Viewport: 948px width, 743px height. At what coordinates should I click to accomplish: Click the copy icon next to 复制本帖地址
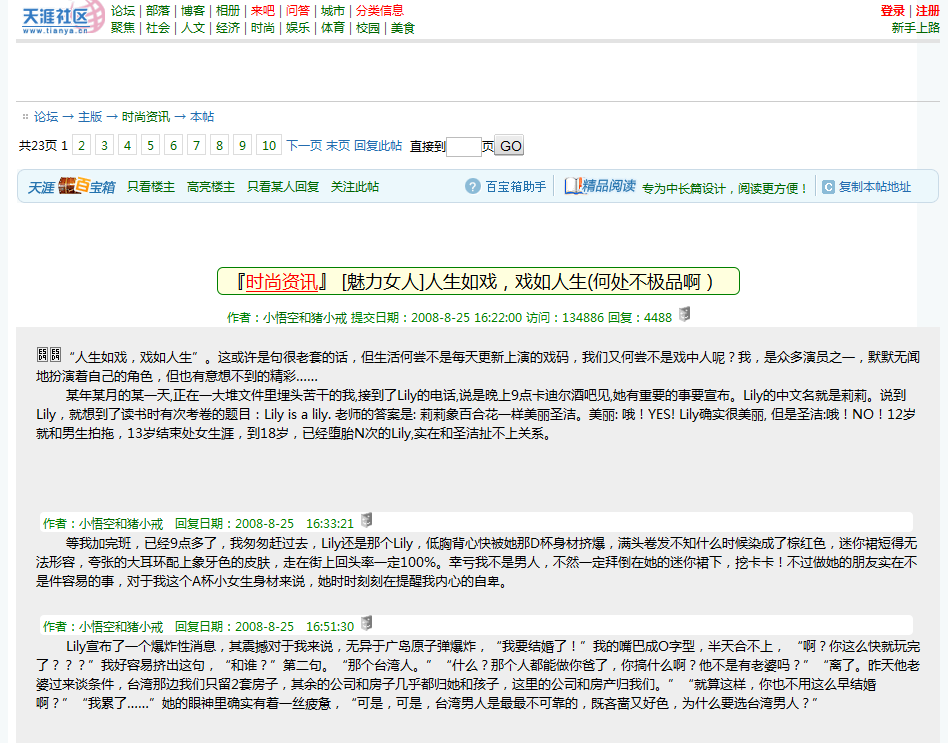(x=828, y=187)
